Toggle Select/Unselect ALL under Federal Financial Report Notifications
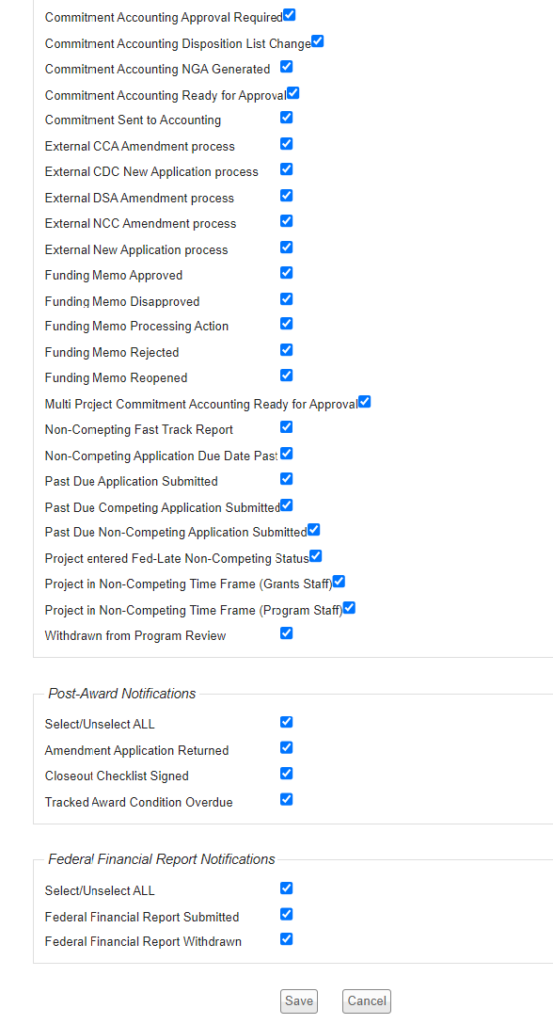The height and width of the screenshot is (1024, 553). pos(287,888)
